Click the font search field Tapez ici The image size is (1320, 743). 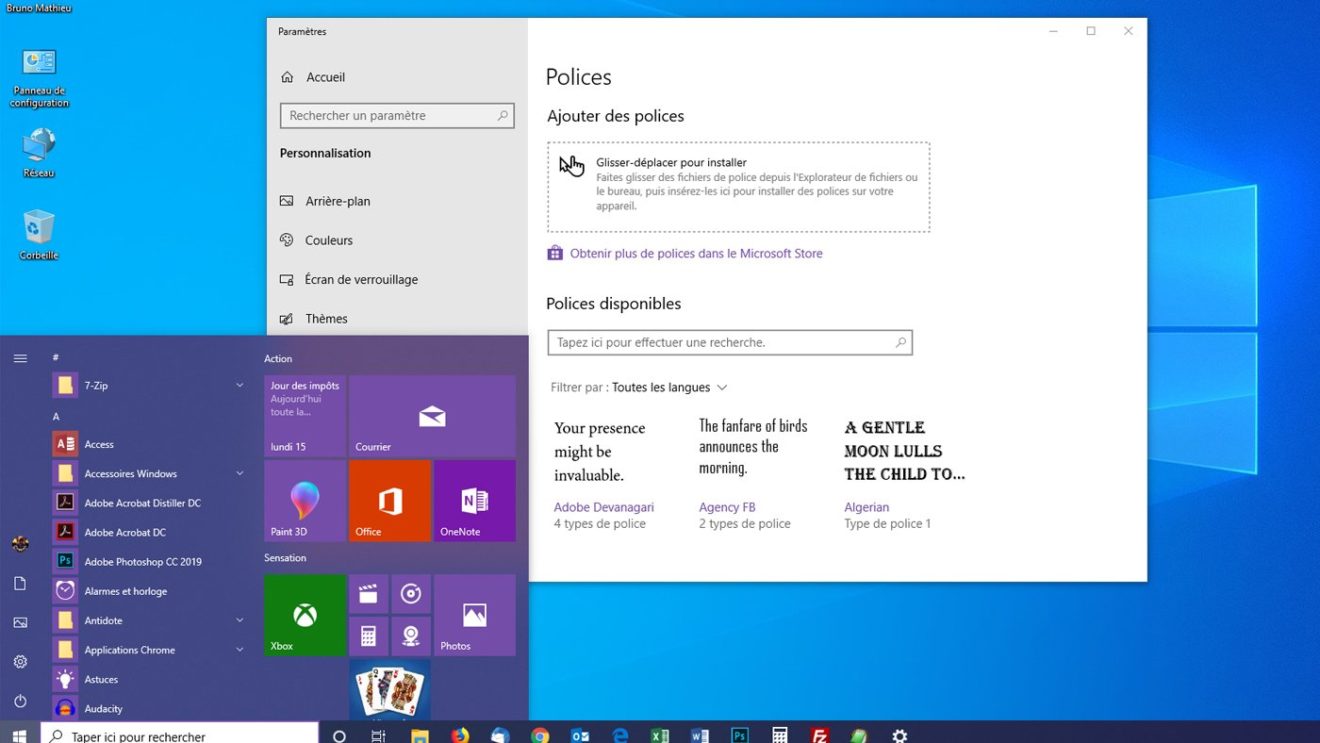coord(730,342)
